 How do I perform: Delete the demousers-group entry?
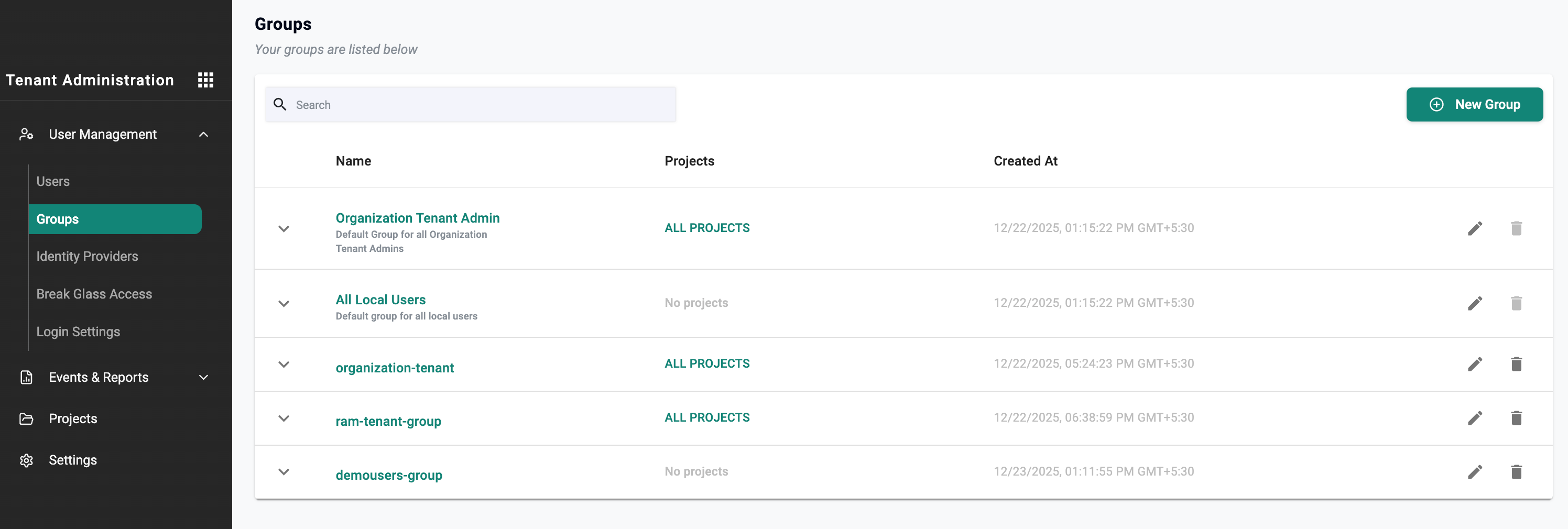point(1516,472)
